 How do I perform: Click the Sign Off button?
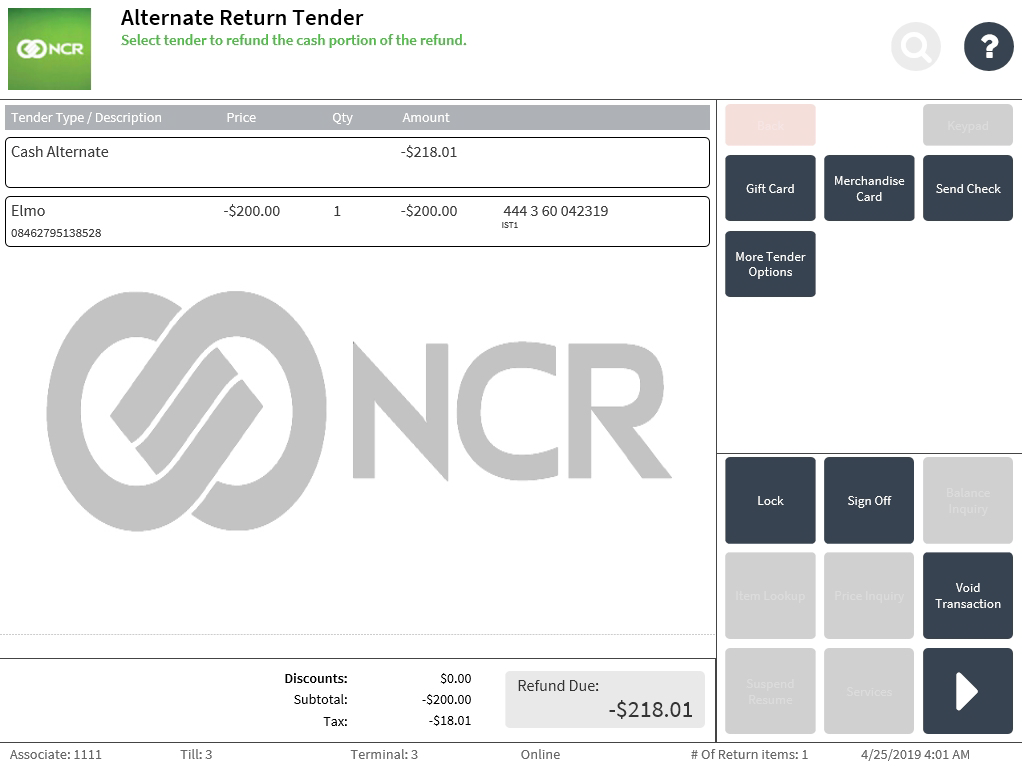click(x=869, y=500)
